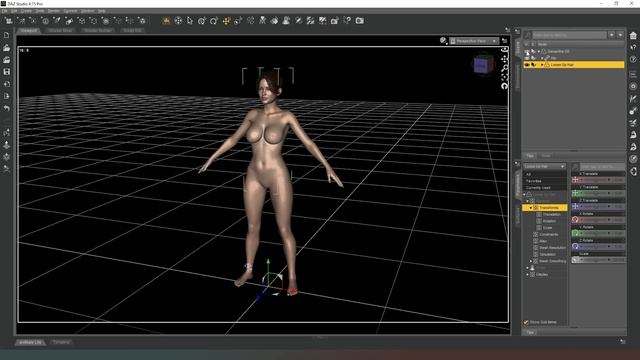Open the Perspective View camera dropdown
Screen dimensions: 640x360
[474, 41]
